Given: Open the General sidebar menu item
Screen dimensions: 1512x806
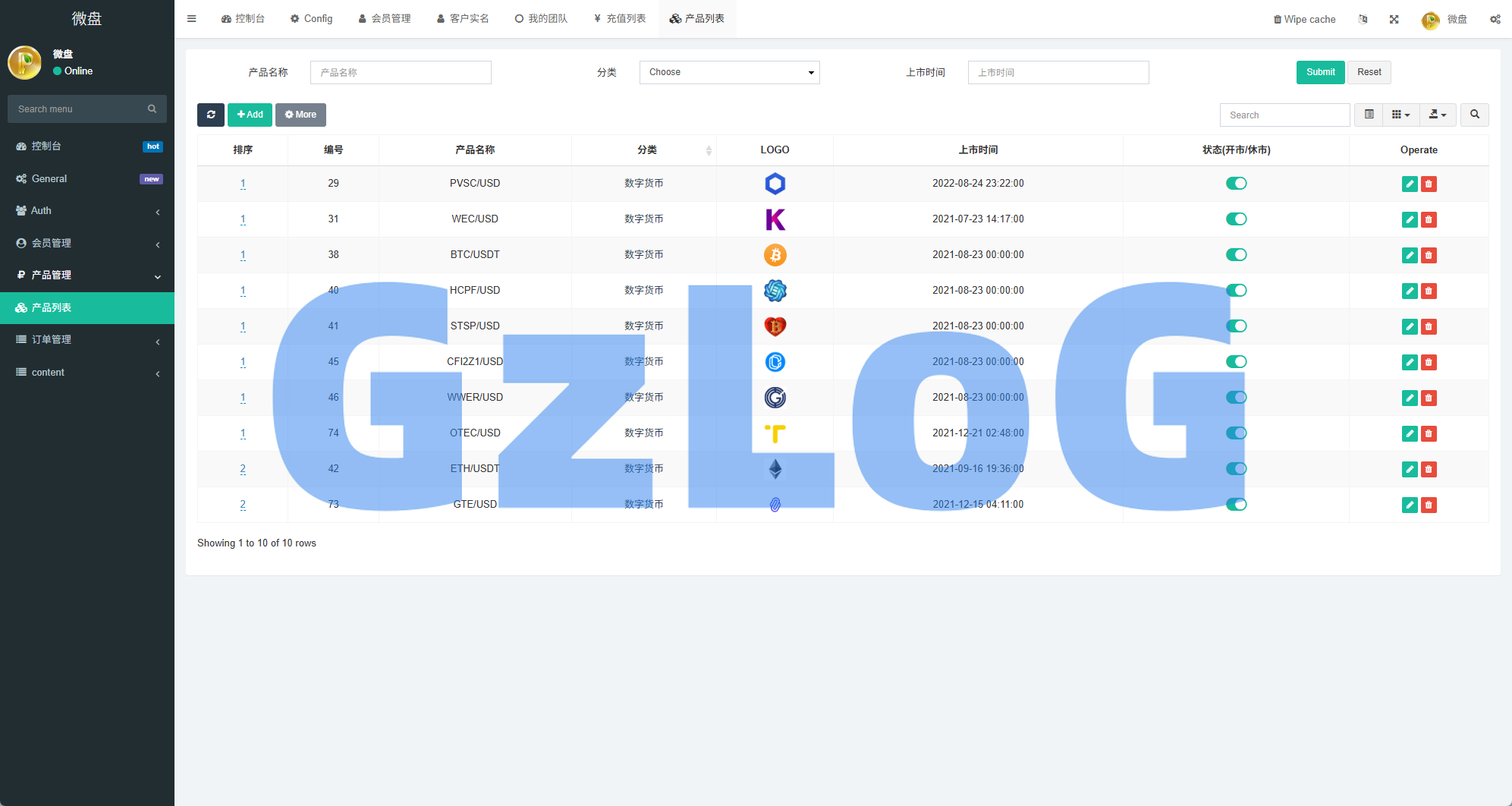Looking at the screenshot, I should point(87,179).
